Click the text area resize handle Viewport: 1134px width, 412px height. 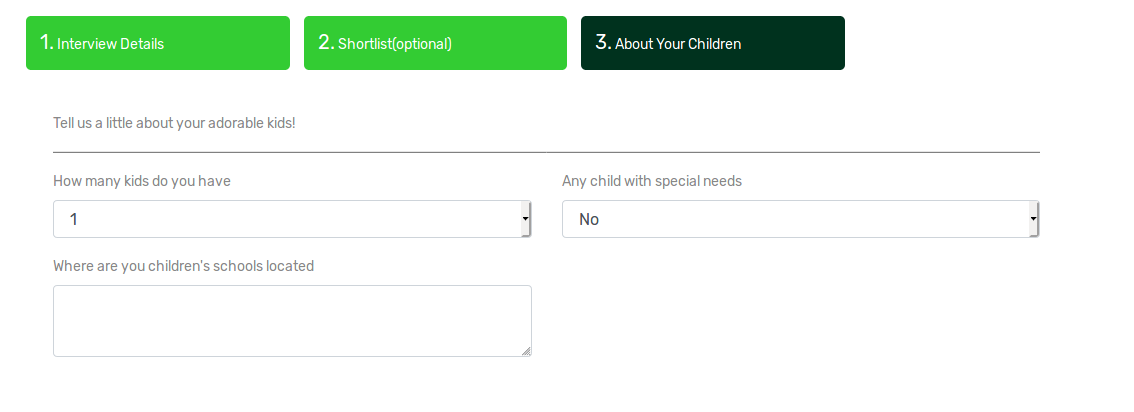coord(526,351)
